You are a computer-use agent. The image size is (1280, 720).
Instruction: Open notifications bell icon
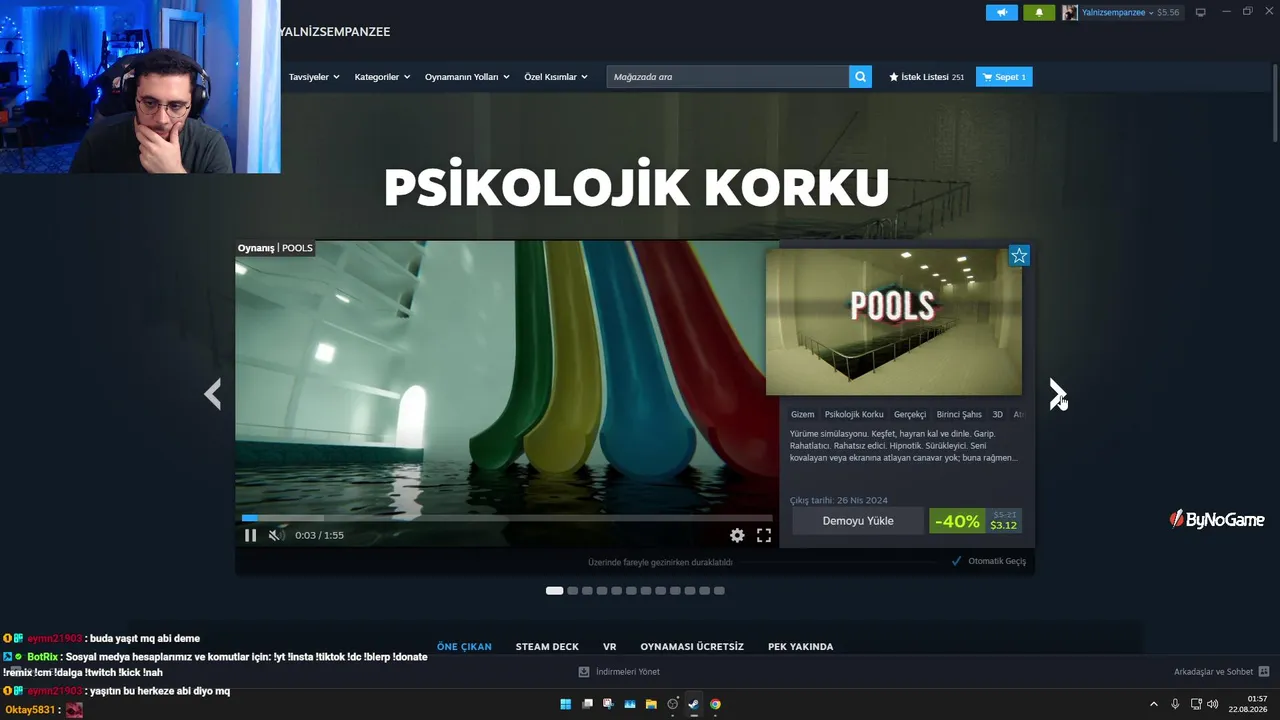1039,13
